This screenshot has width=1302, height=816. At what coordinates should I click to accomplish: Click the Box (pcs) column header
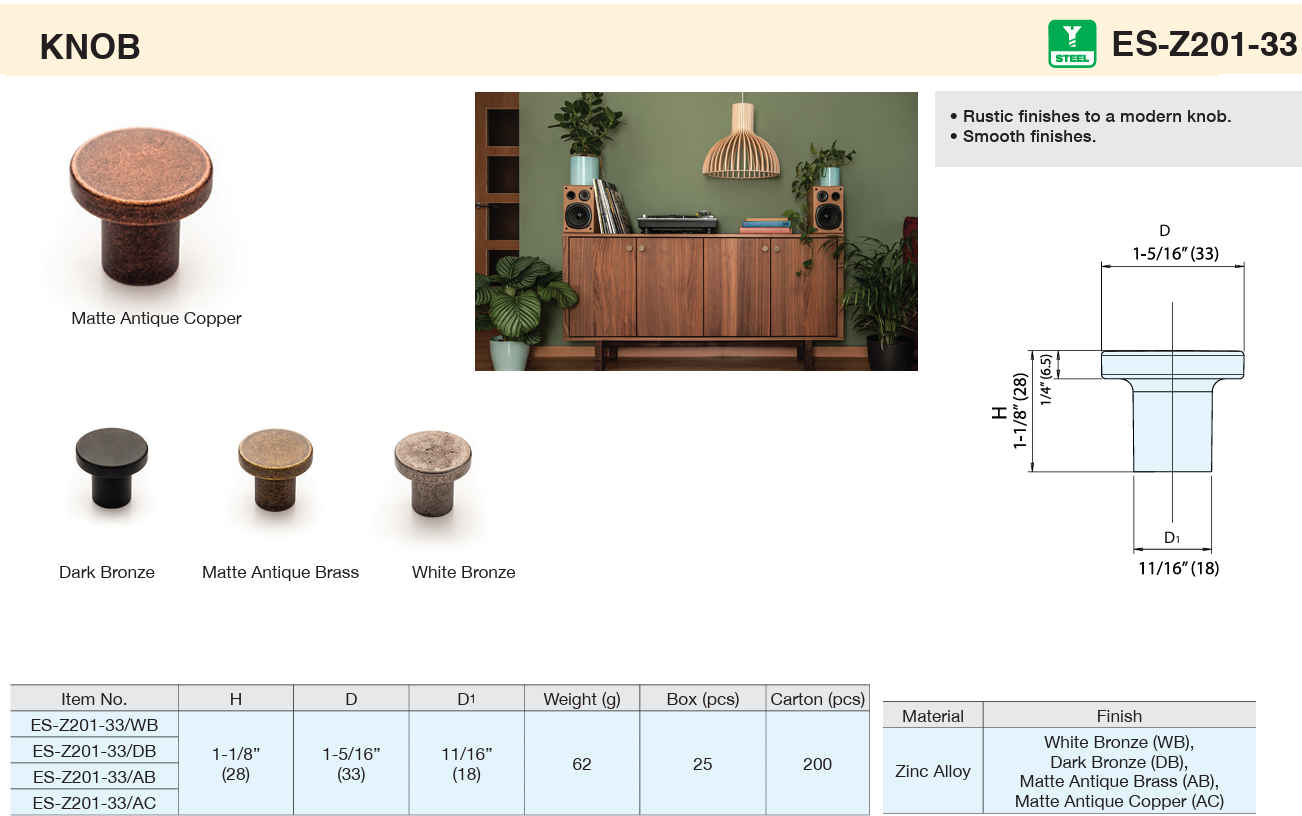[x=702, y=699]
